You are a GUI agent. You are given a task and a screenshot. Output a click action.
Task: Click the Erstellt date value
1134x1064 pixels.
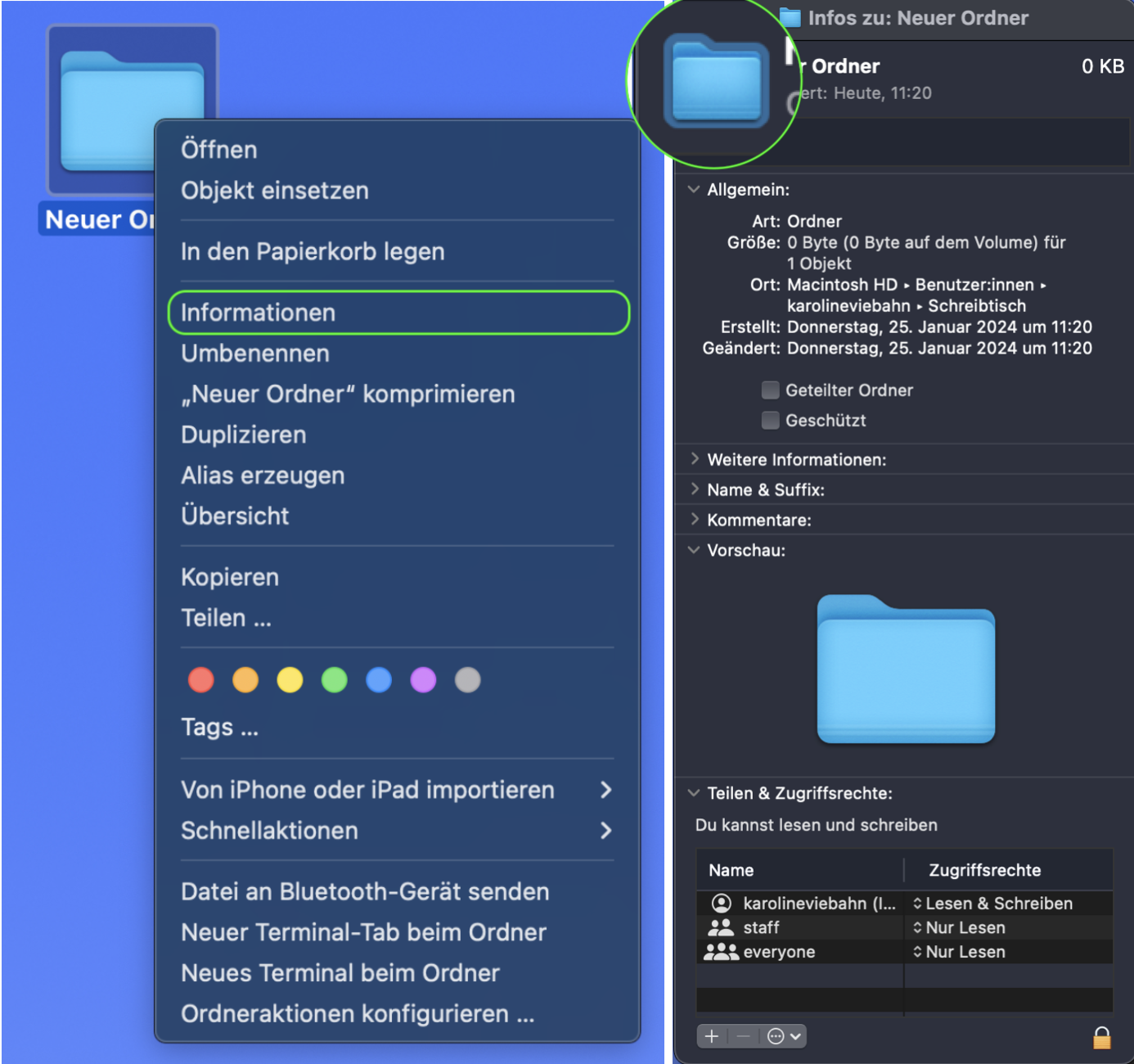[939, 327]
